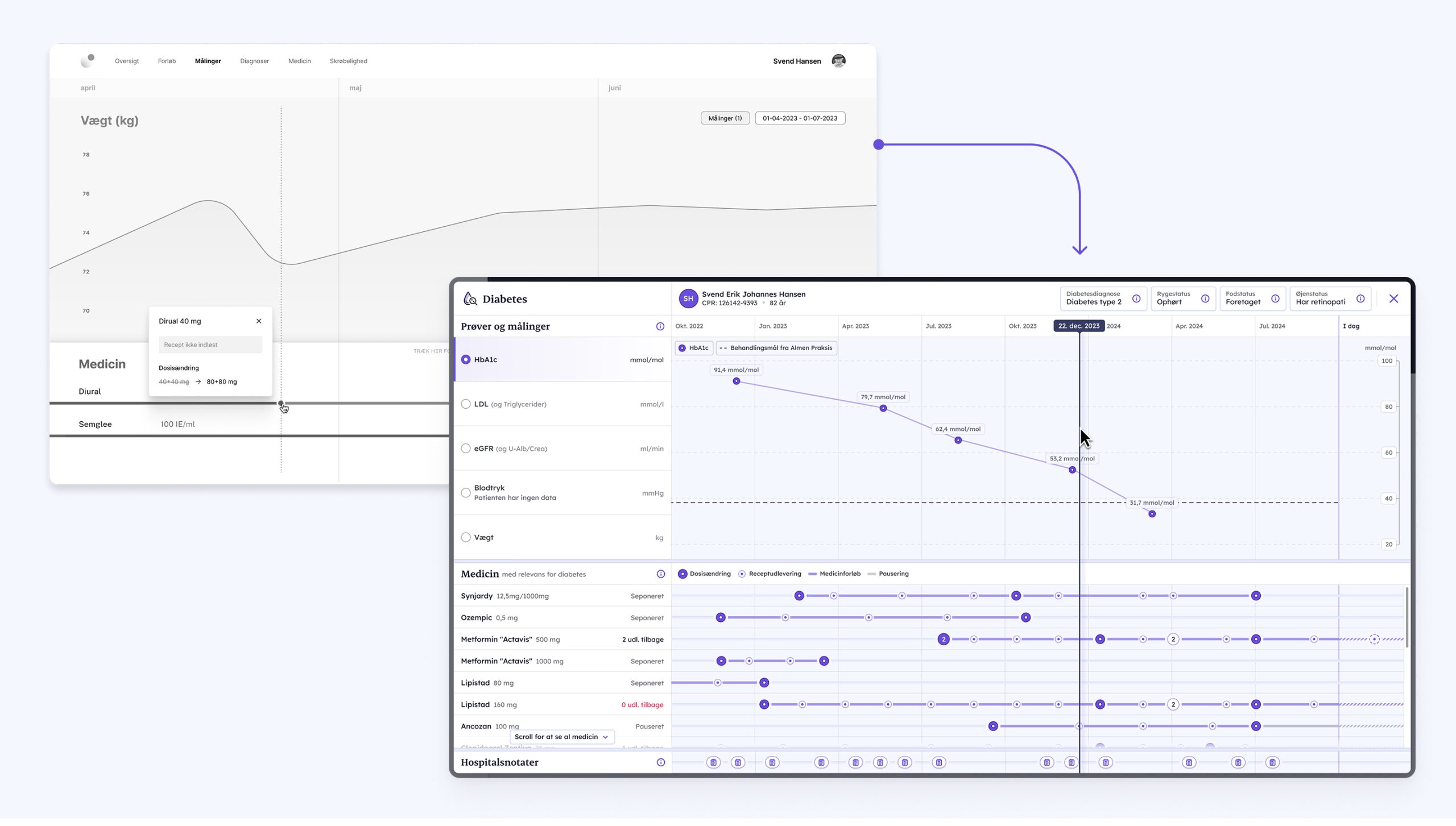Select the eGFR radio option
1456x826 pixels.
tap(466, 449)
